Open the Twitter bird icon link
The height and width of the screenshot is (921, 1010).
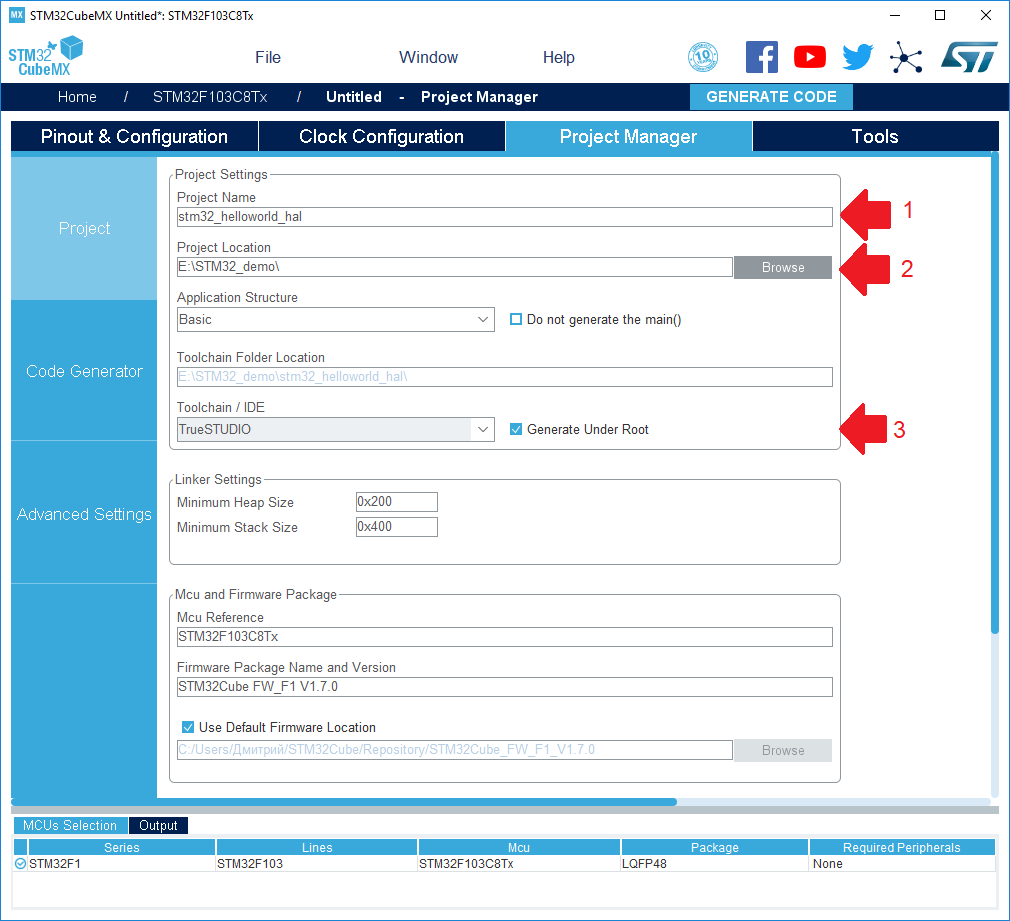(858, 57)
